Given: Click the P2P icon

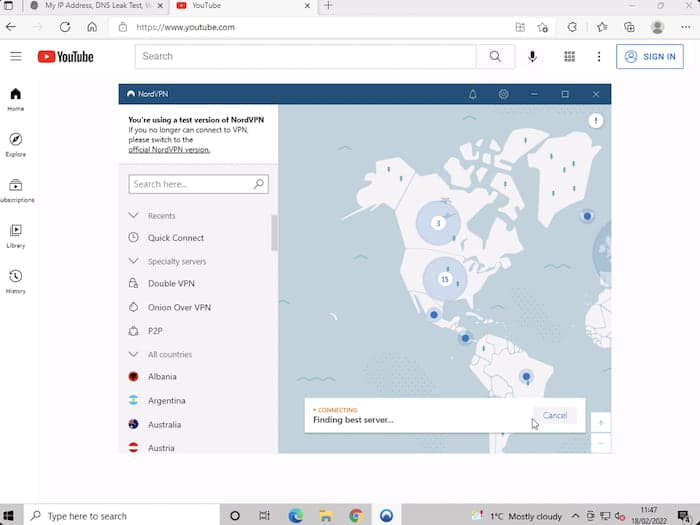Looking at the screenshot, I should [x=133, y=331].
